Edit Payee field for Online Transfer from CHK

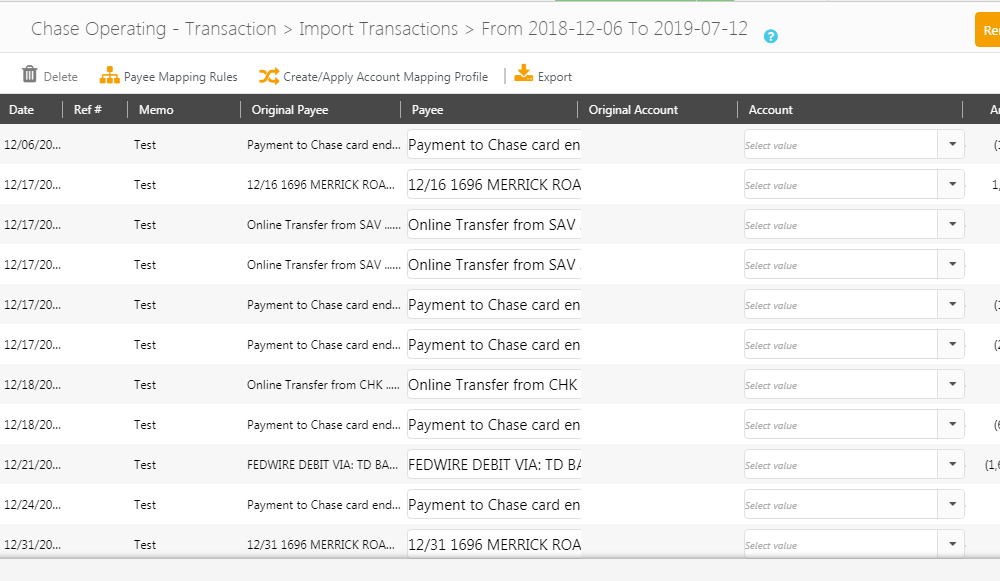494,385
